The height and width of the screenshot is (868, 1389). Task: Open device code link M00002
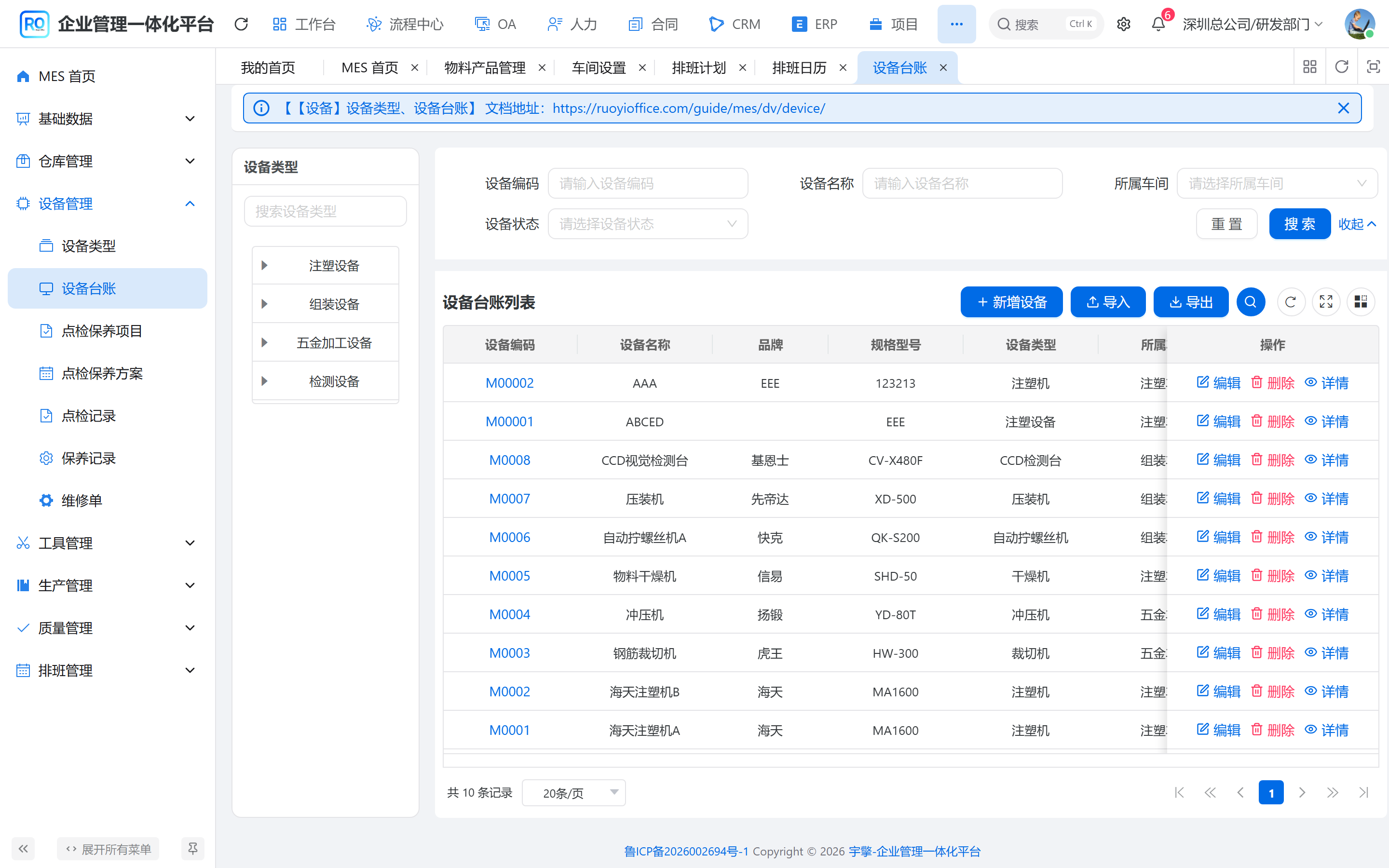point(510,383)
